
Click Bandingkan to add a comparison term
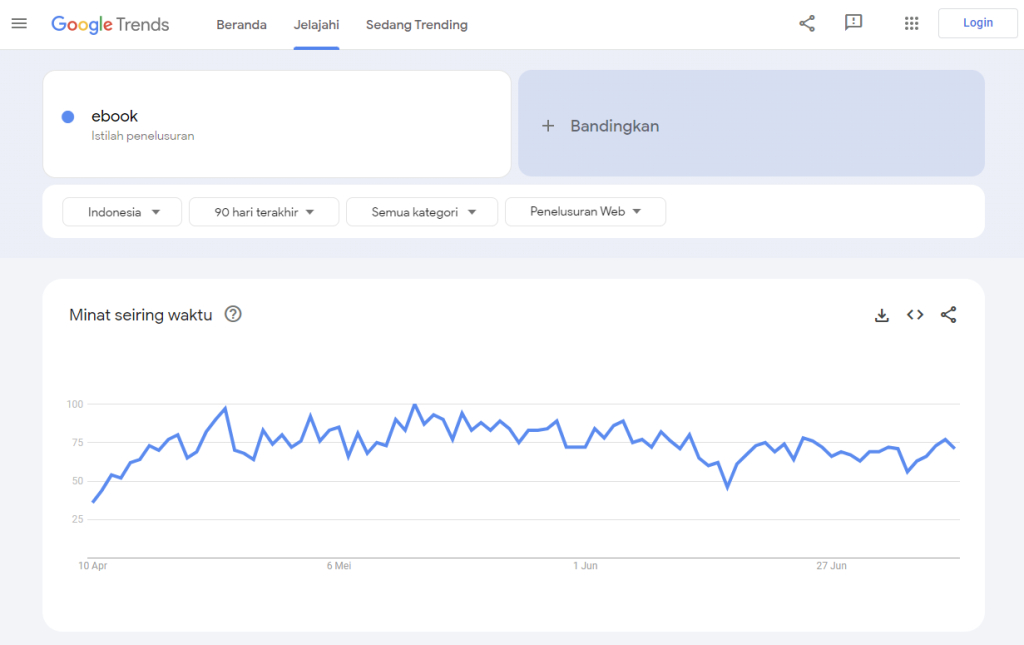[x=614, y=126]
